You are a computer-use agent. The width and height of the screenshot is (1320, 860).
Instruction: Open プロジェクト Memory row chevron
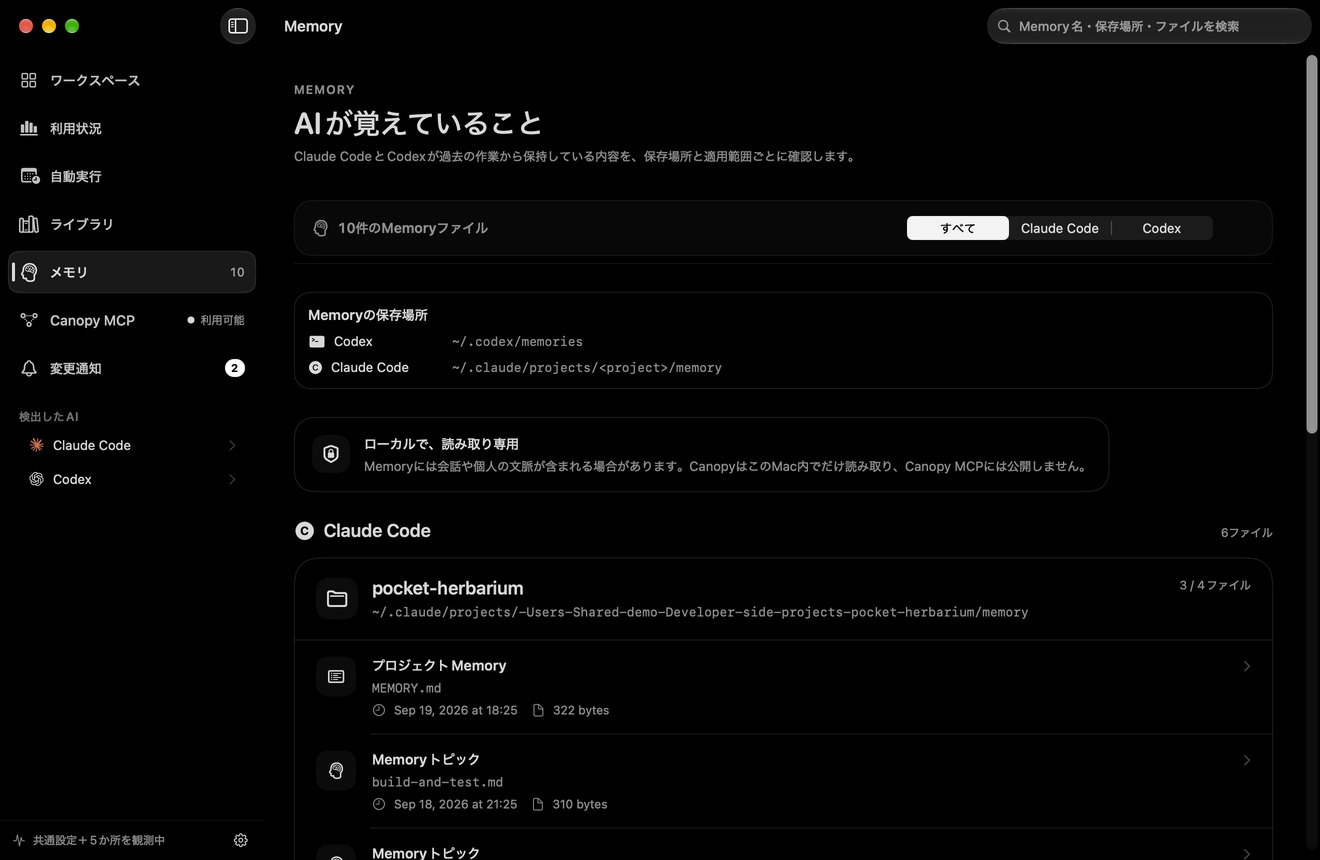coord(1246,666)
